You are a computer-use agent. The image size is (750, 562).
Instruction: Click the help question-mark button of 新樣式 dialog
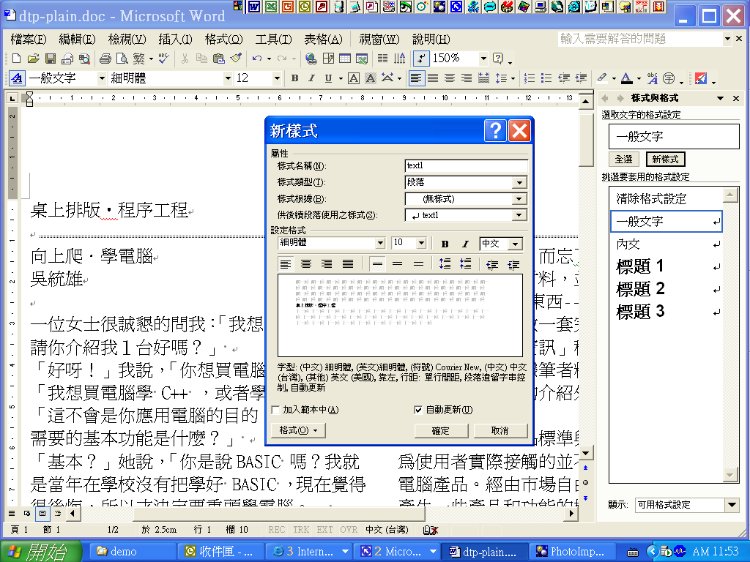[x=495, y=130]
